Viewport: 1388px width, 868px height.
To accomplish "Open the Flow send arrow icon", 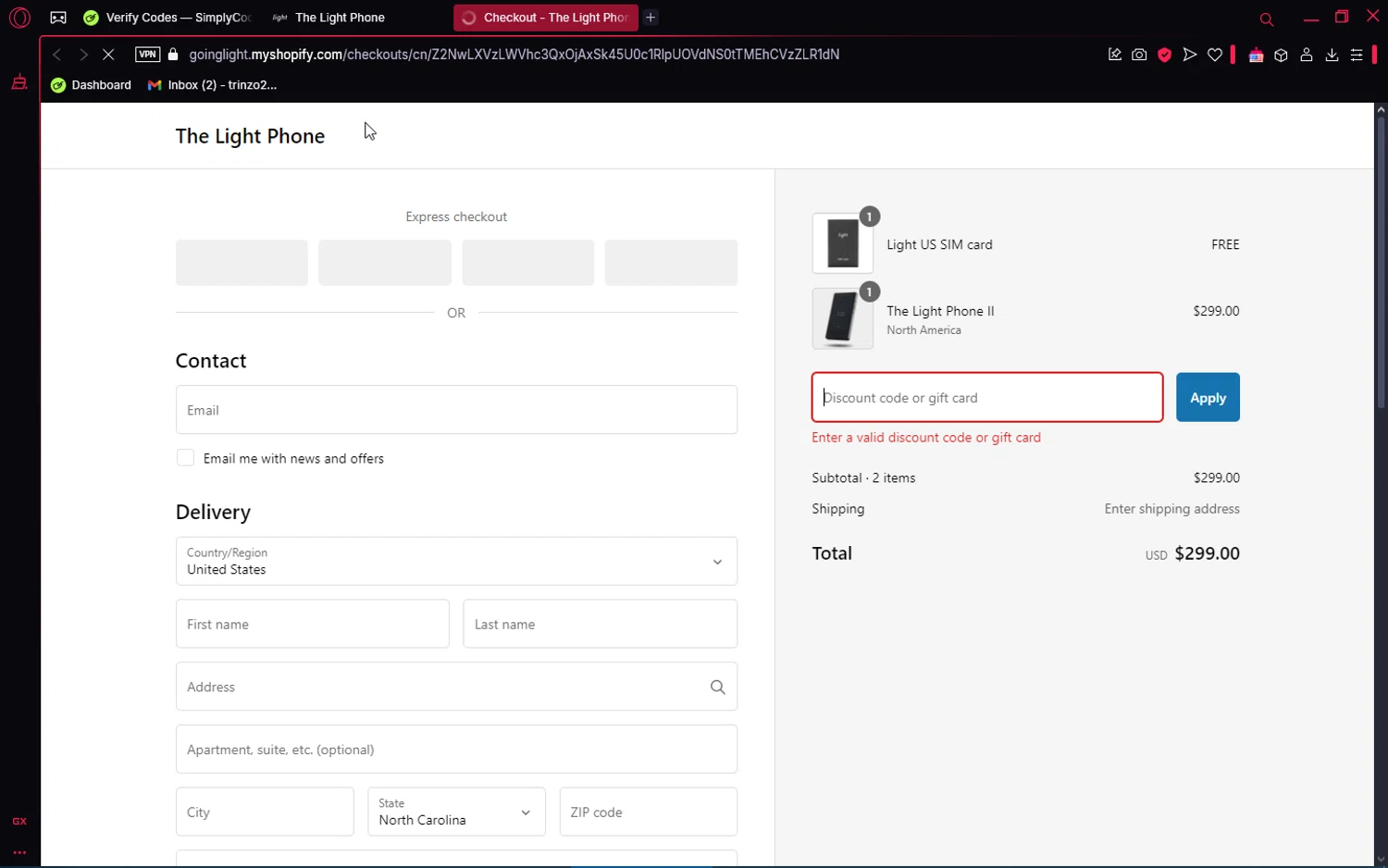I will (x=1190, y=55).
